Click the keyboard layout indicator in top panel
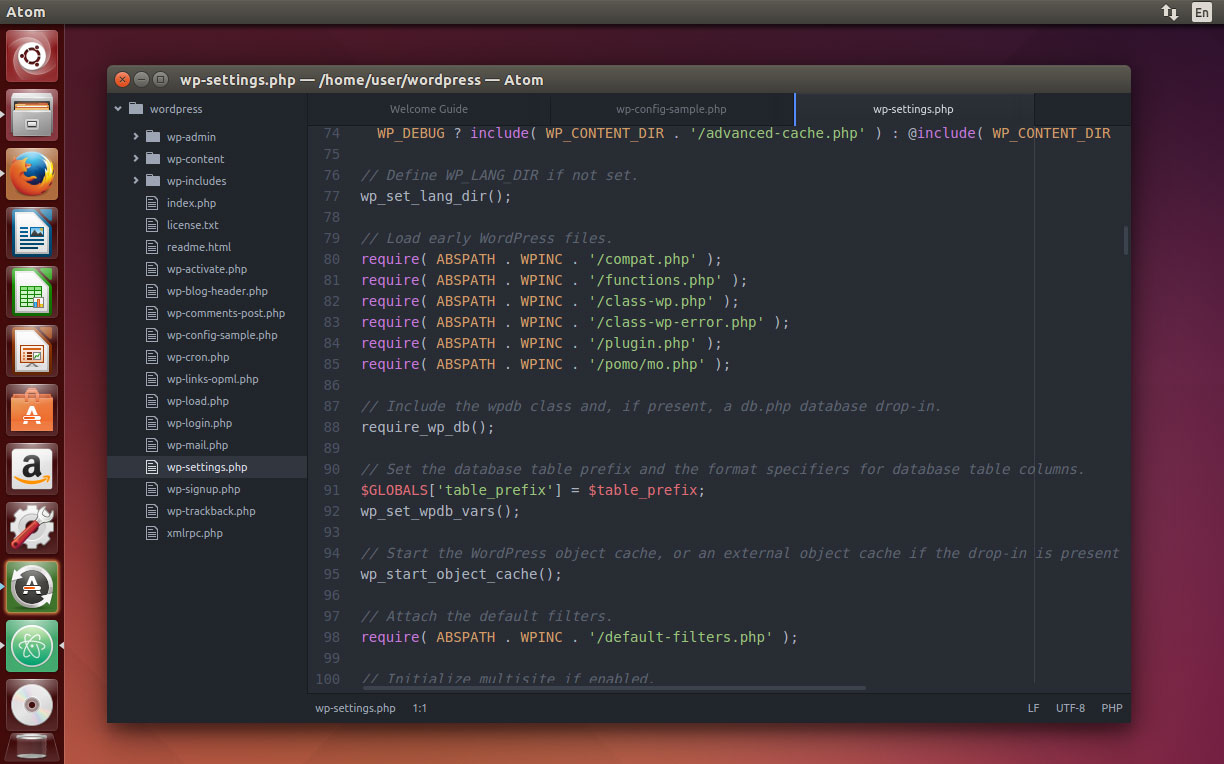 [1201, 12]
